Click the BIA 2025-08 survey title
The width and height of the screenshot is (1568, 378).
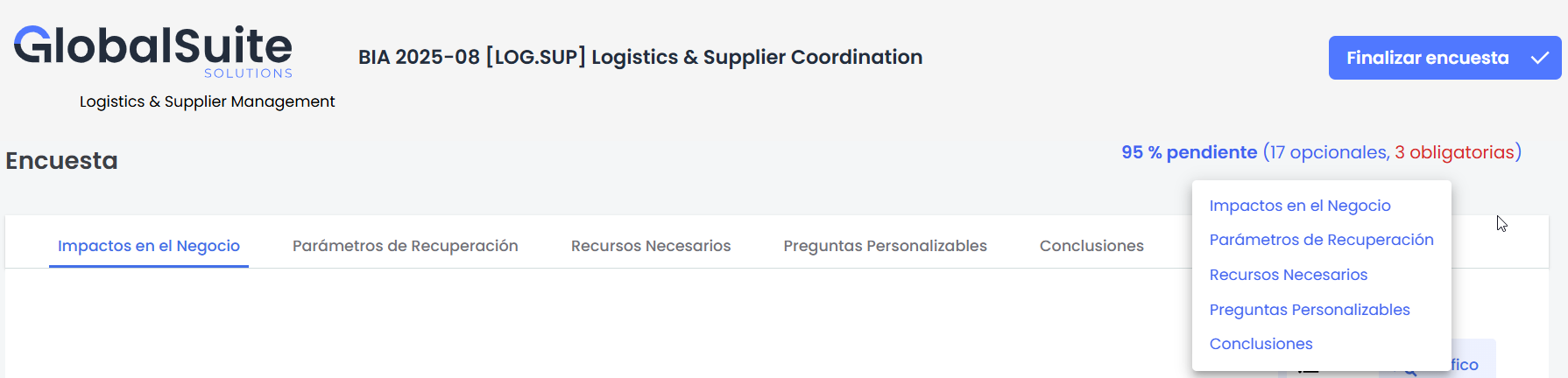(640, 57)
